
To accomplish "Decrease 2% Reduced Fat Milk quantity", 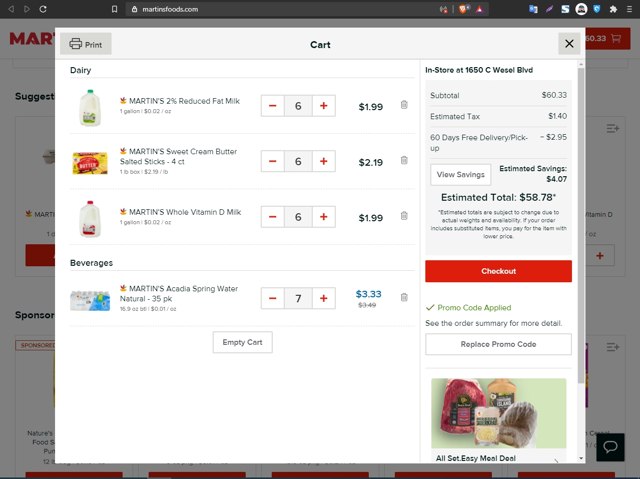I will (x=273, y=106).
